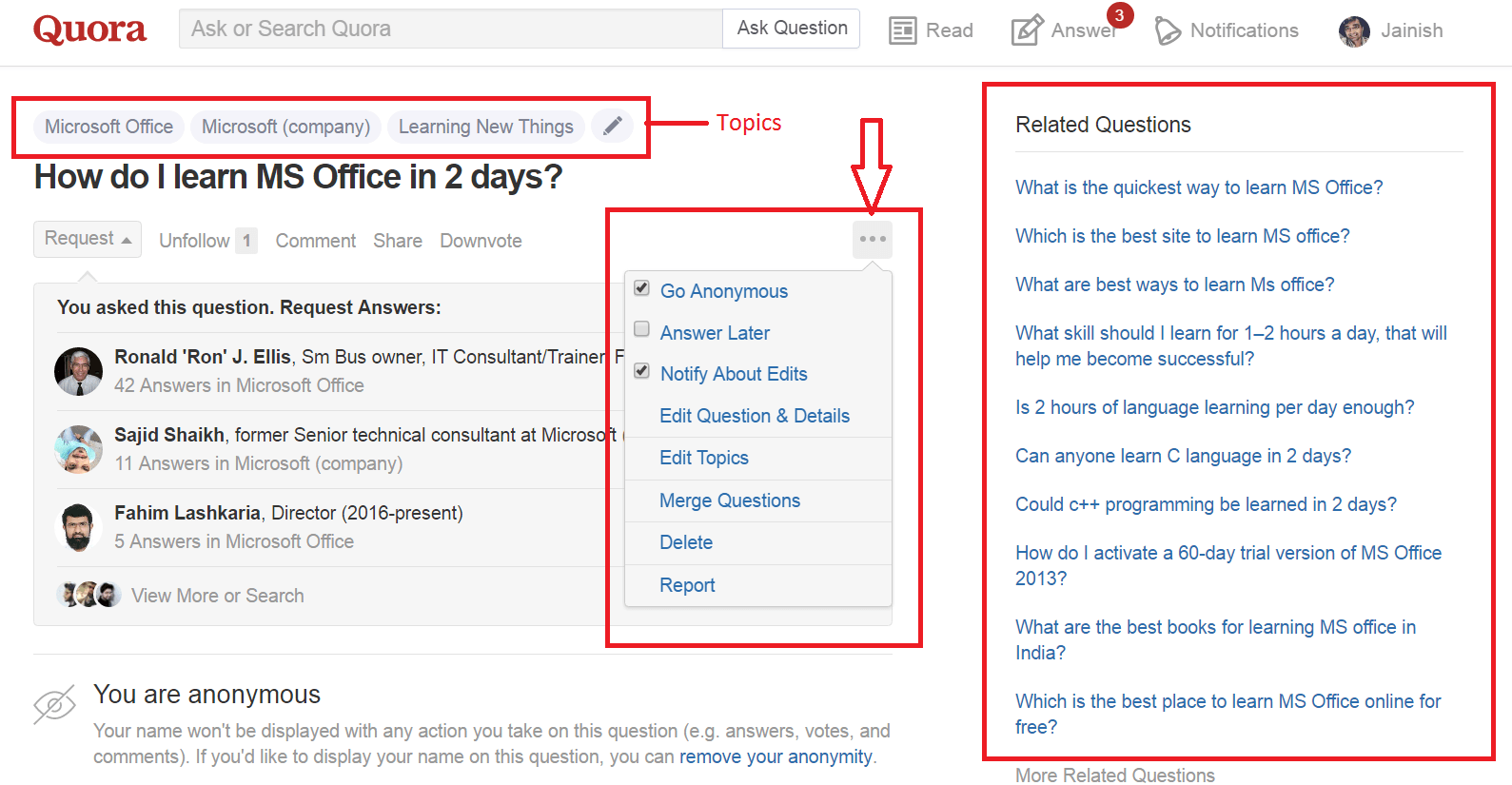This screenshot has height=785, width=1512.
Task: Click the Read label in the header
Action: pyautogui.click(x=950, y=30)
